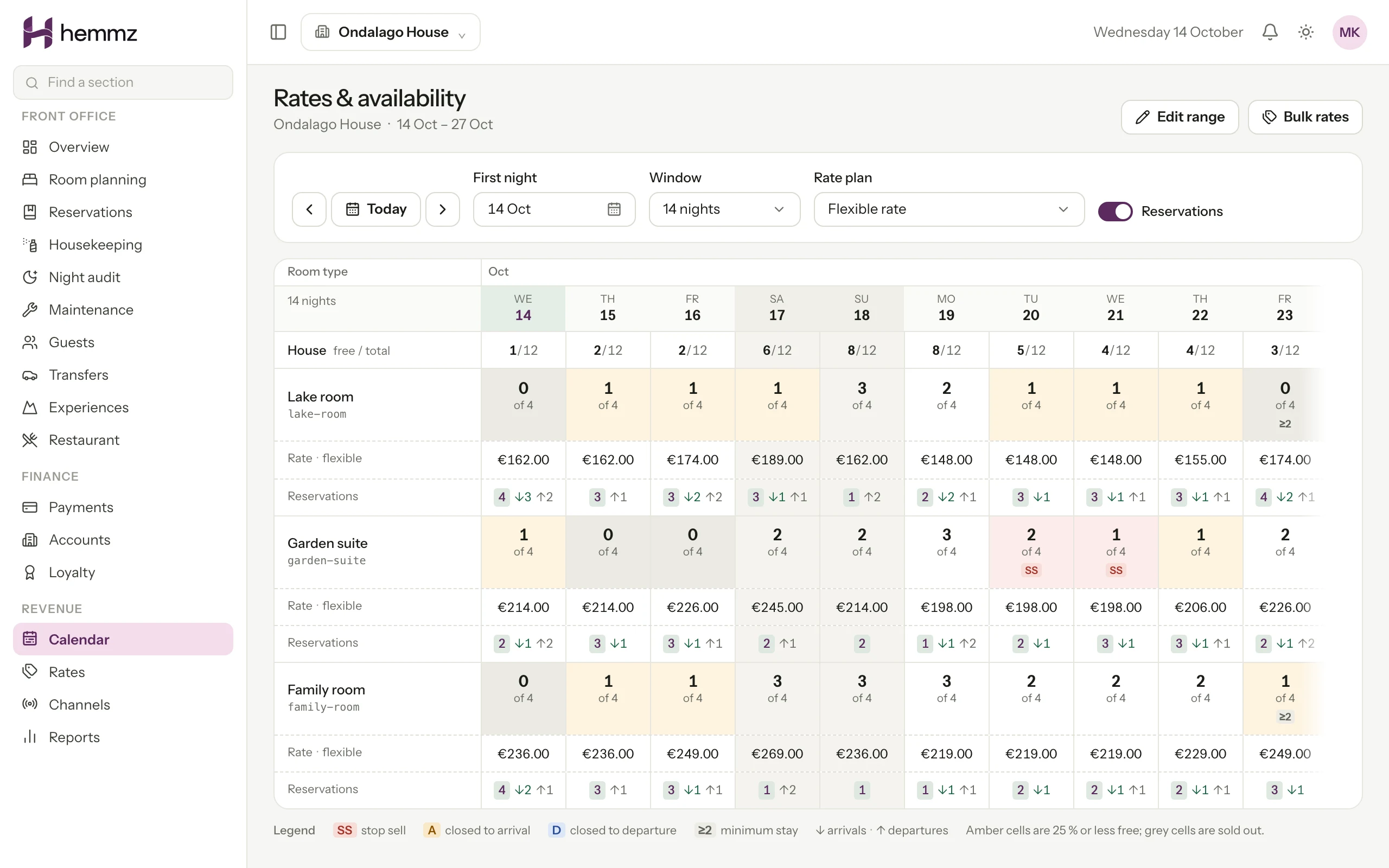Viewport: 1389px width, 868px height.
Task: Click Garden suite €206.00 rate cell
Action: pos(1200,608)
